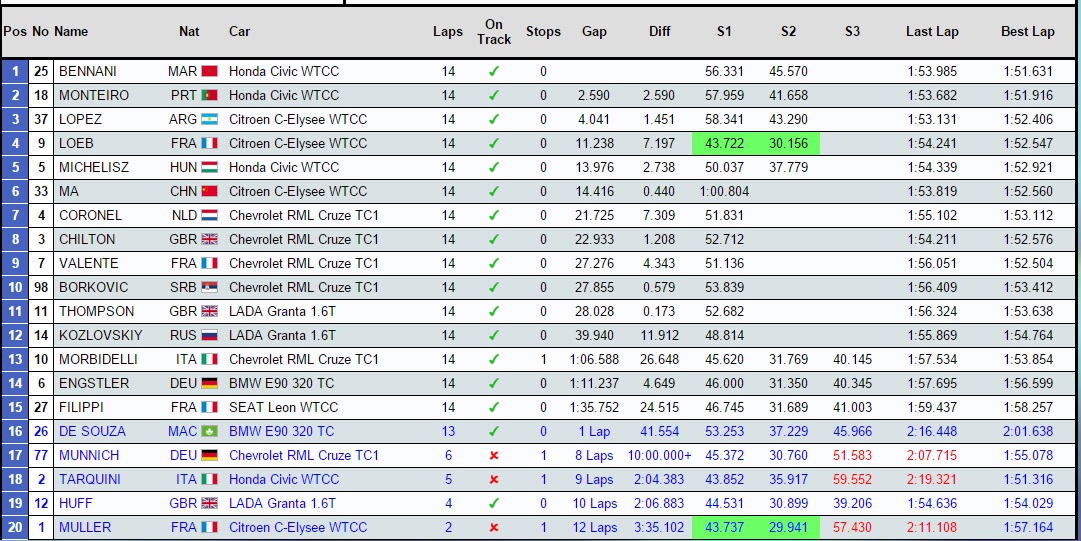The width and height of the screenshot is (1081, 541).
Task: Click Morocco flag icon in Bennani's row
Action: pyautogui.click(x=209, y=72)
